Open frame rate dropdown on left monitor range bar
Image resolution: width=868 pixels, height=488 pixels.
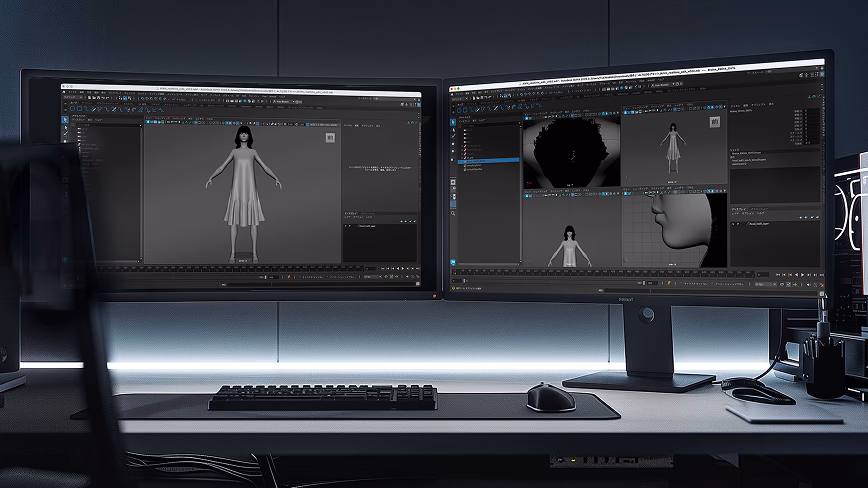tap(373, 277)
